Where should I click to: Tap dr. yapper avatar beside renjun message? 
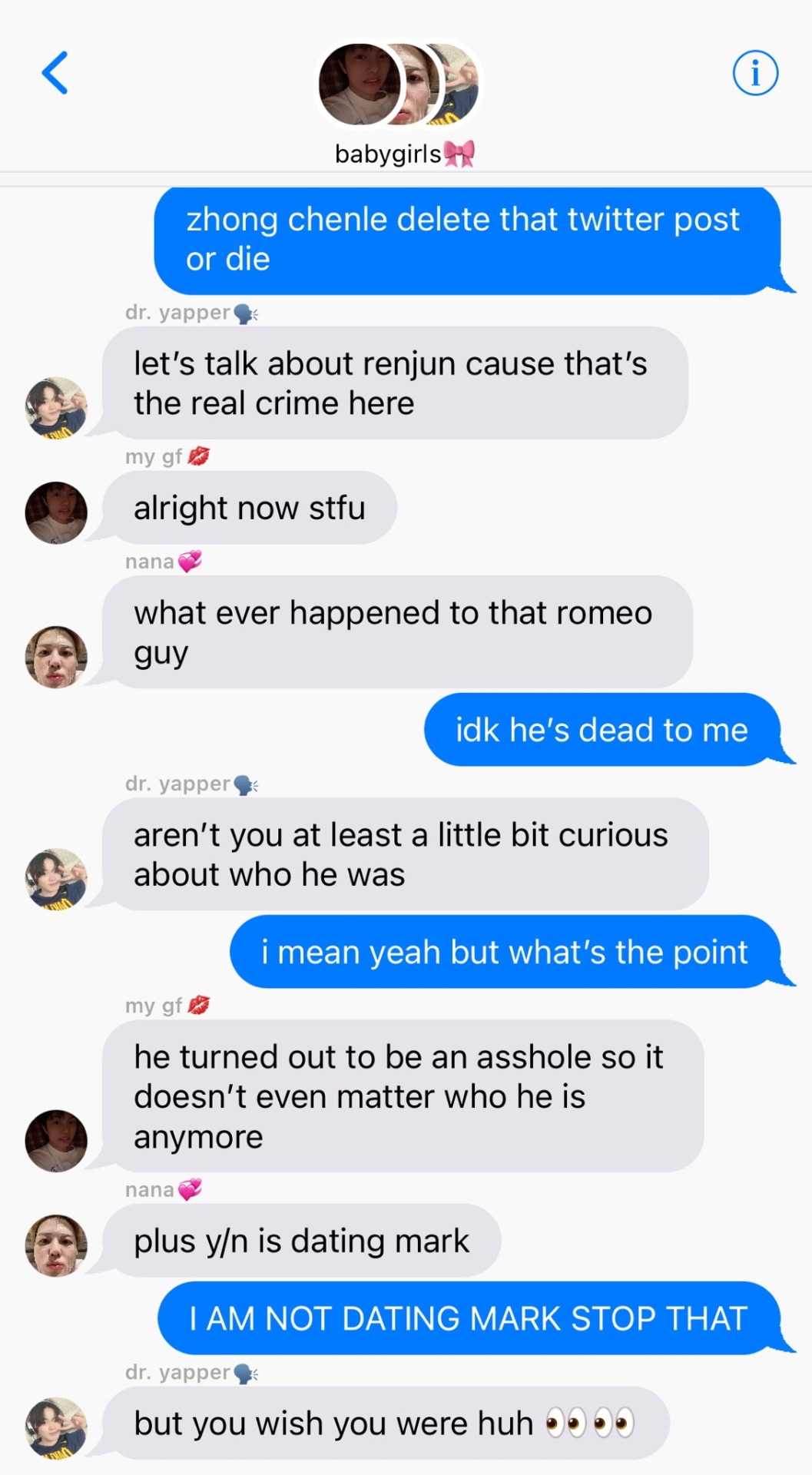pos(56,408)
